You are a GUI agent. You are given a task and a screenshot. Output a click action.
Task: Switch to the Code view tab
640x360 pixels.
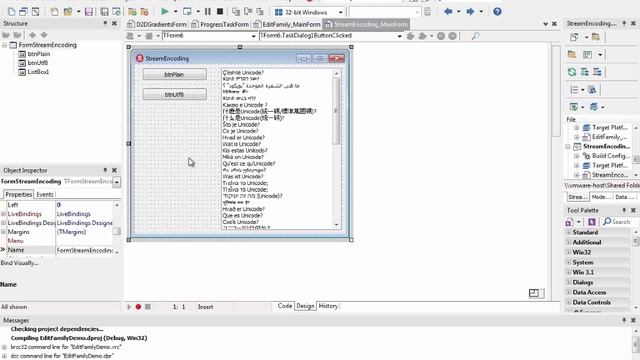(284, 306)
